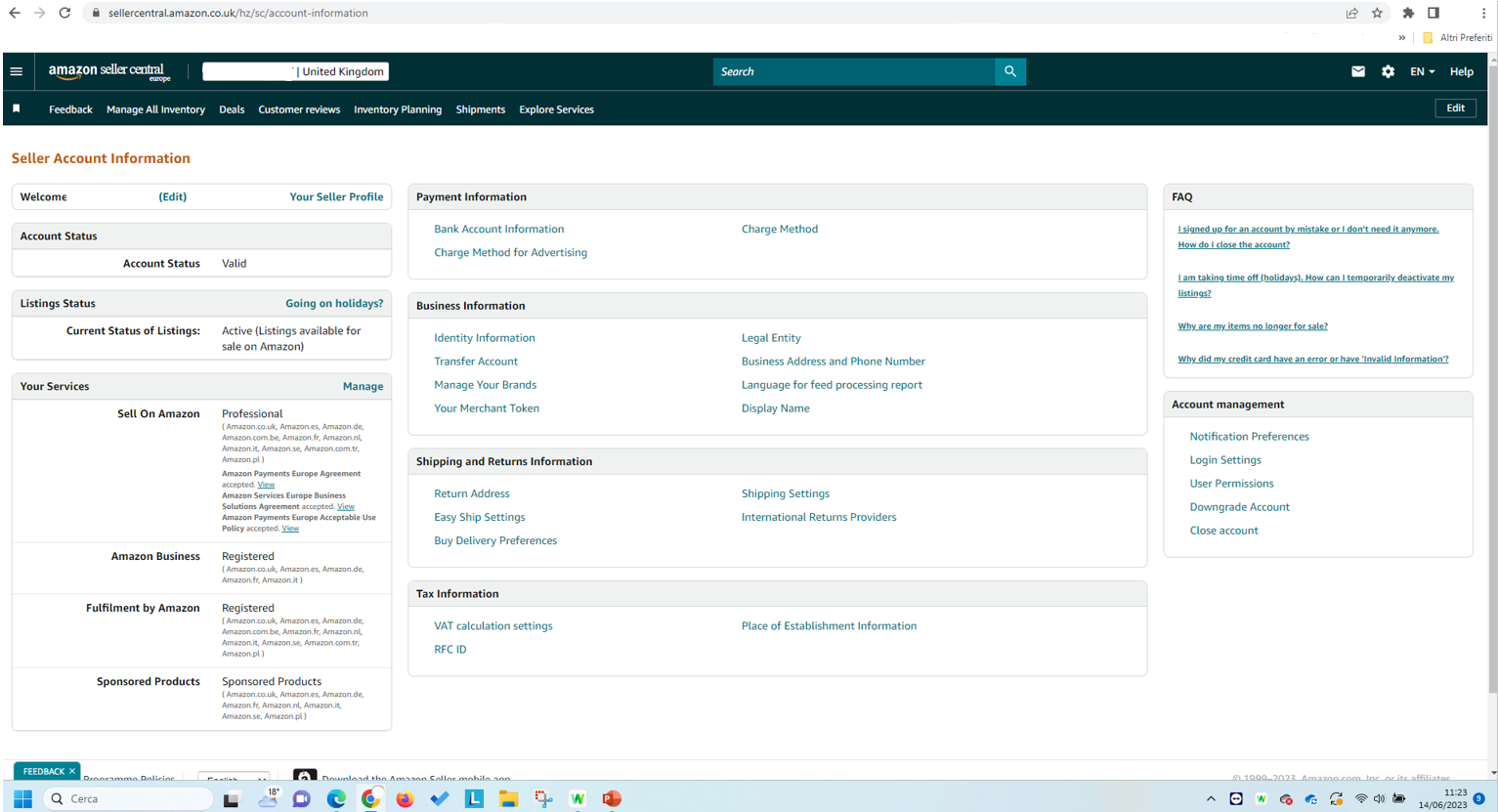Bookmark this page with star icon
The height and width of the screenshot is (812, 1498).
coord(1378,13)
